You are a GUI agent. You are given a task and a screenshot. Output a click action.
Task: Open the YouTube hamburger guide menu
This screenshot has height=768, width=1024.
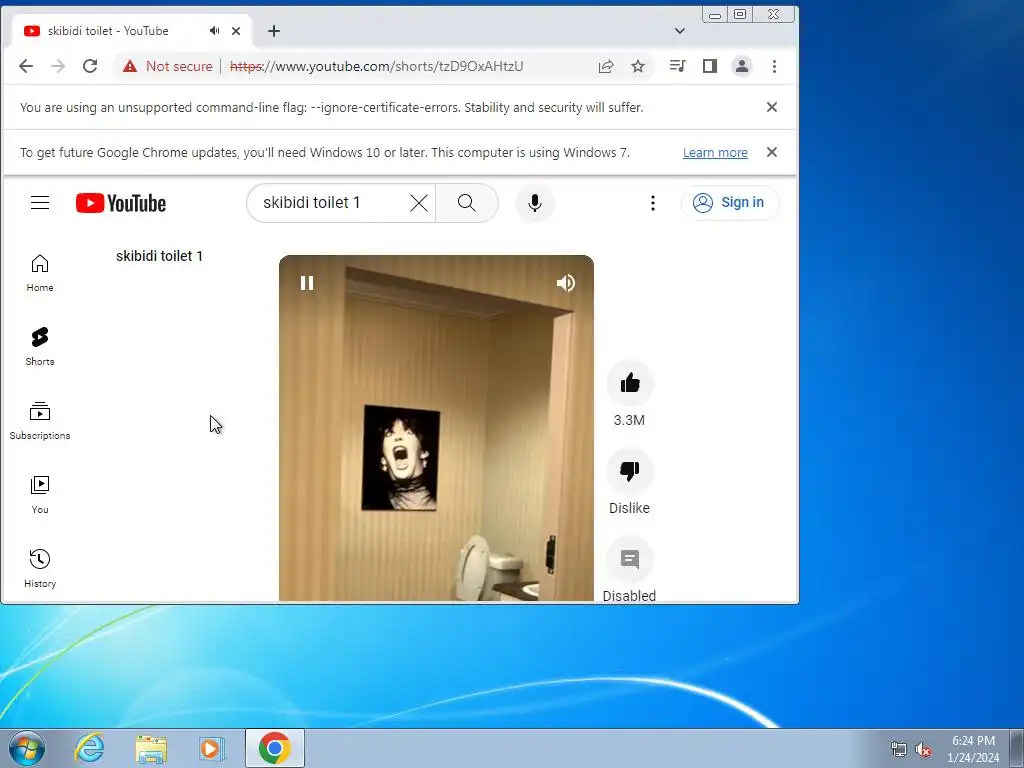pos(40,202)
